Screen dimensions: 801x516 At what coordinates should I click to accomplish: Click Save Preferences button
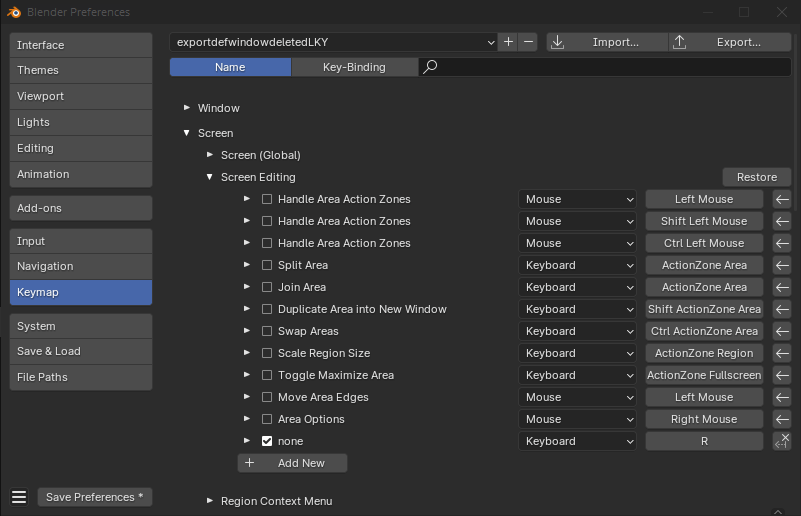click(x=95, y=497)
